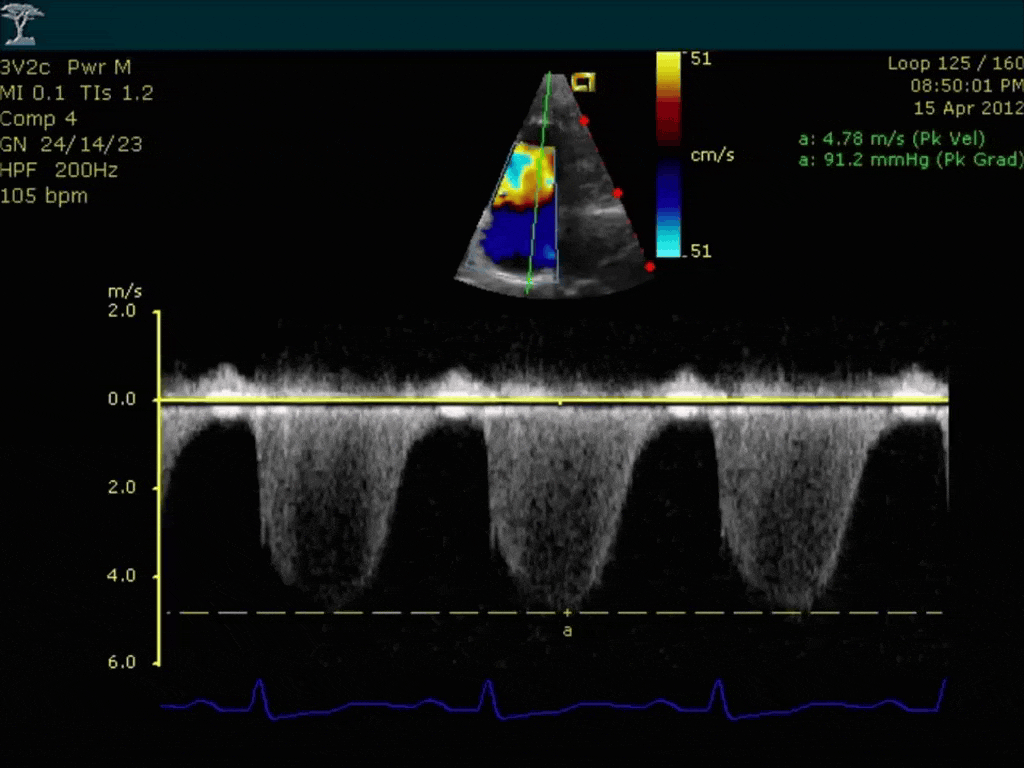Click the 'a' caliper label
Image resolution: width=1024 pixels, height=768 pixels.
pos(568,630)
